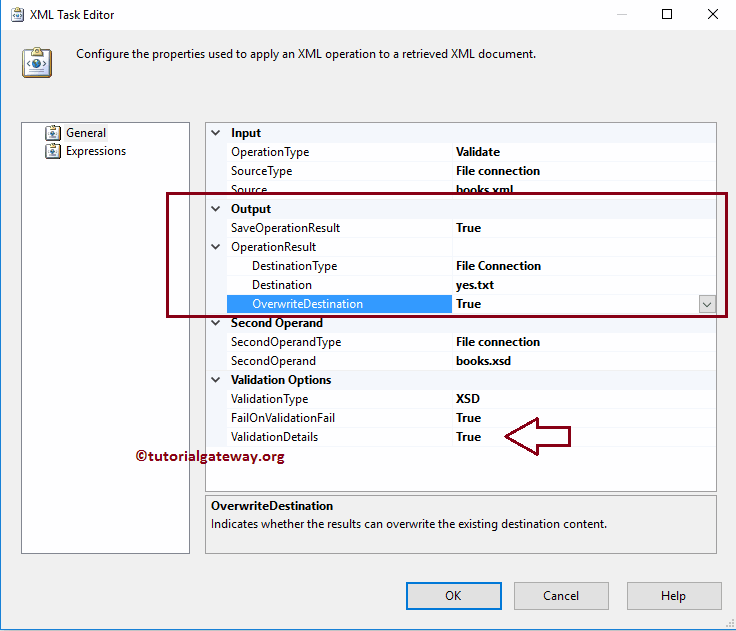Image resolution: width=736 pixels, height=631 pixels.
Task: Click OK to save settings
Action: click(x=453, y=596)
